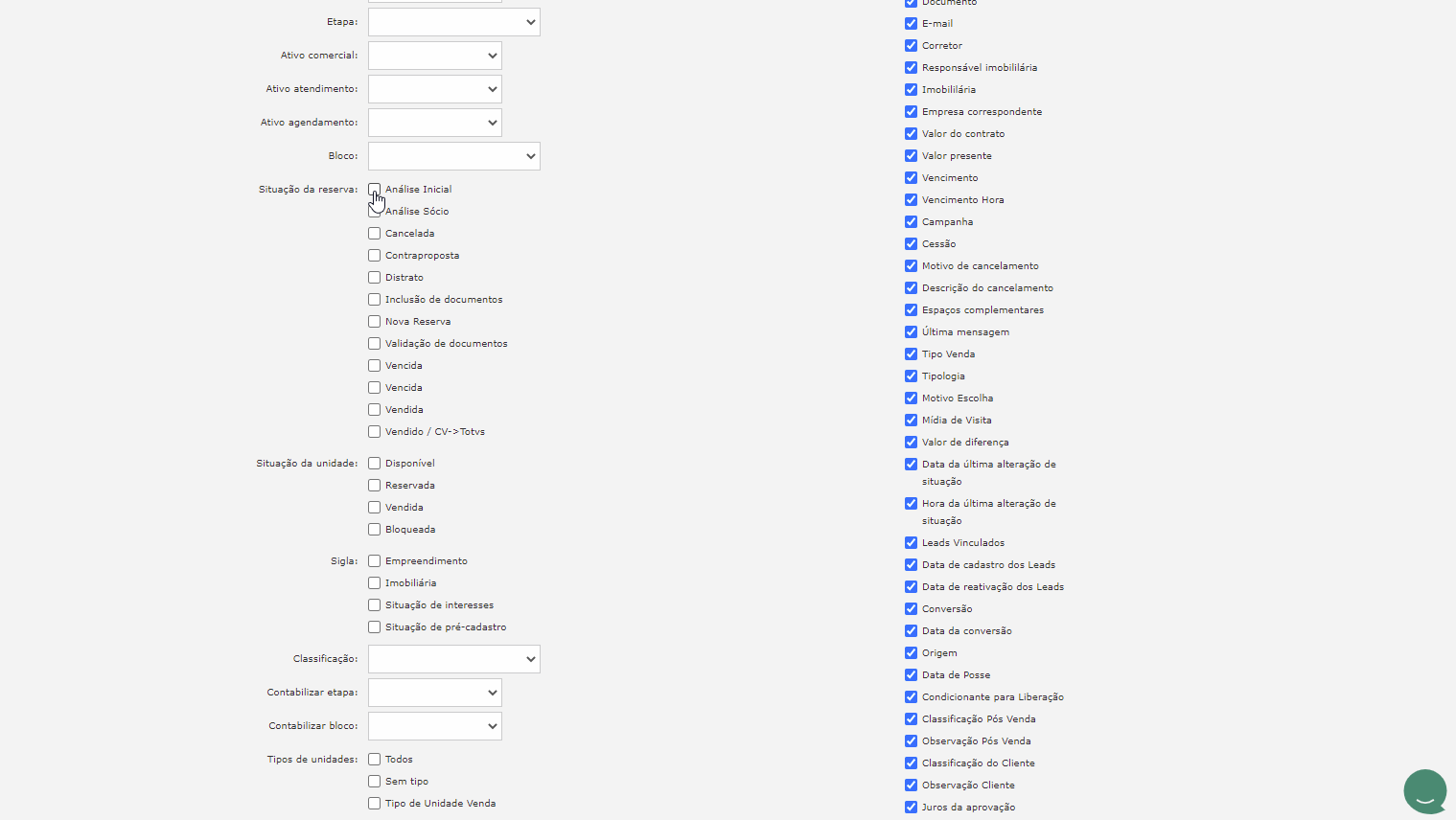This screenshot has width=1456, height=820.
Task: Toggle Classificação Pós Venda checkbox
Action: coord(912,719)
